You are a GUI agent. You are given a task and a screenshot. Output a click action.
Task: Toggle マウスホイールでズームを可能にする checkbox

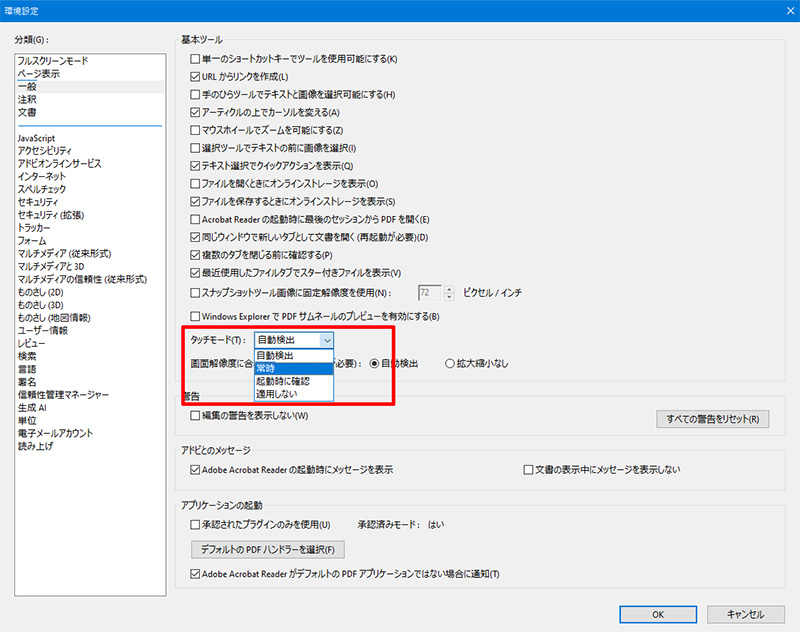[196, 130]
